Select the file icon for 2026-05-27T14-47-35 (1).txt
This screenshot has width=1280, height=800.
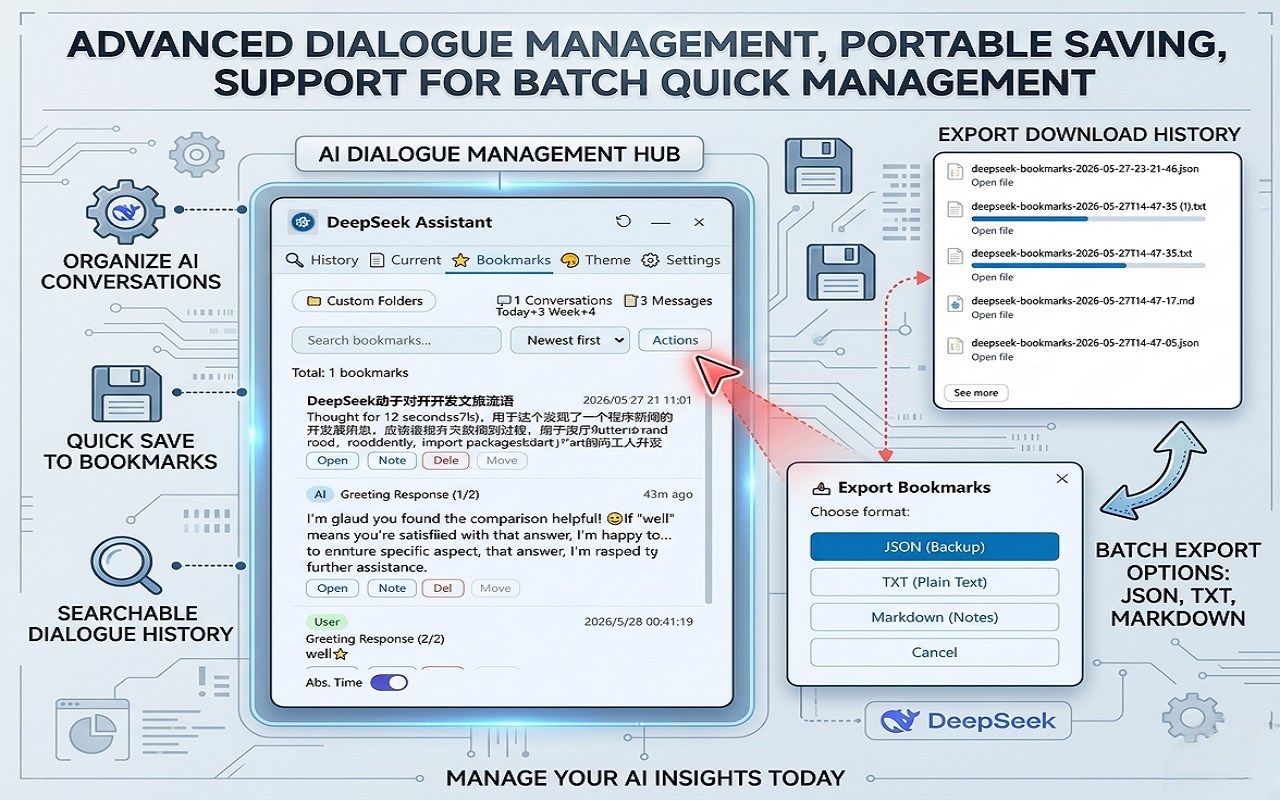955,210
